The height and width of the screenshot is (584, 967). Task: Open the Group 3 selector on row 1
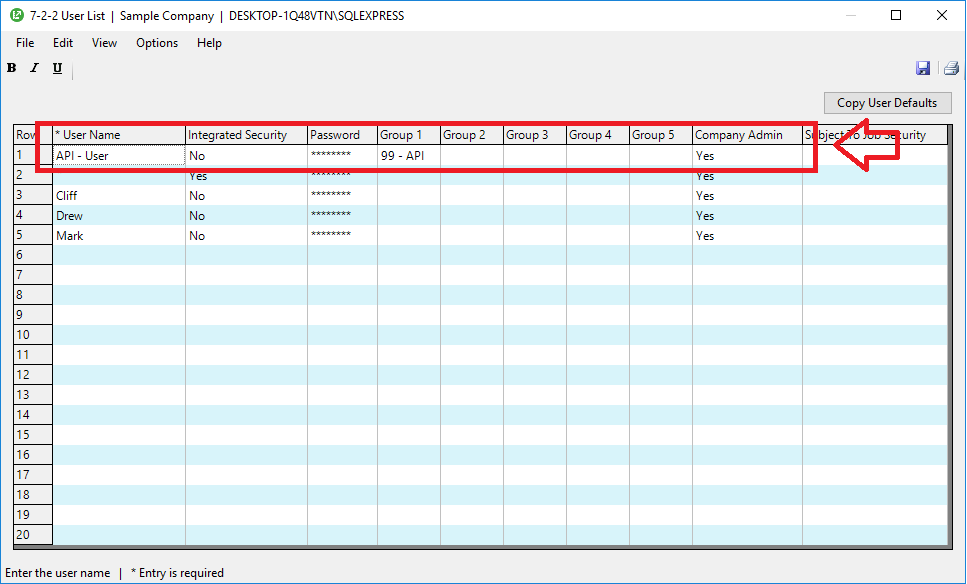(x=533, y=155)
